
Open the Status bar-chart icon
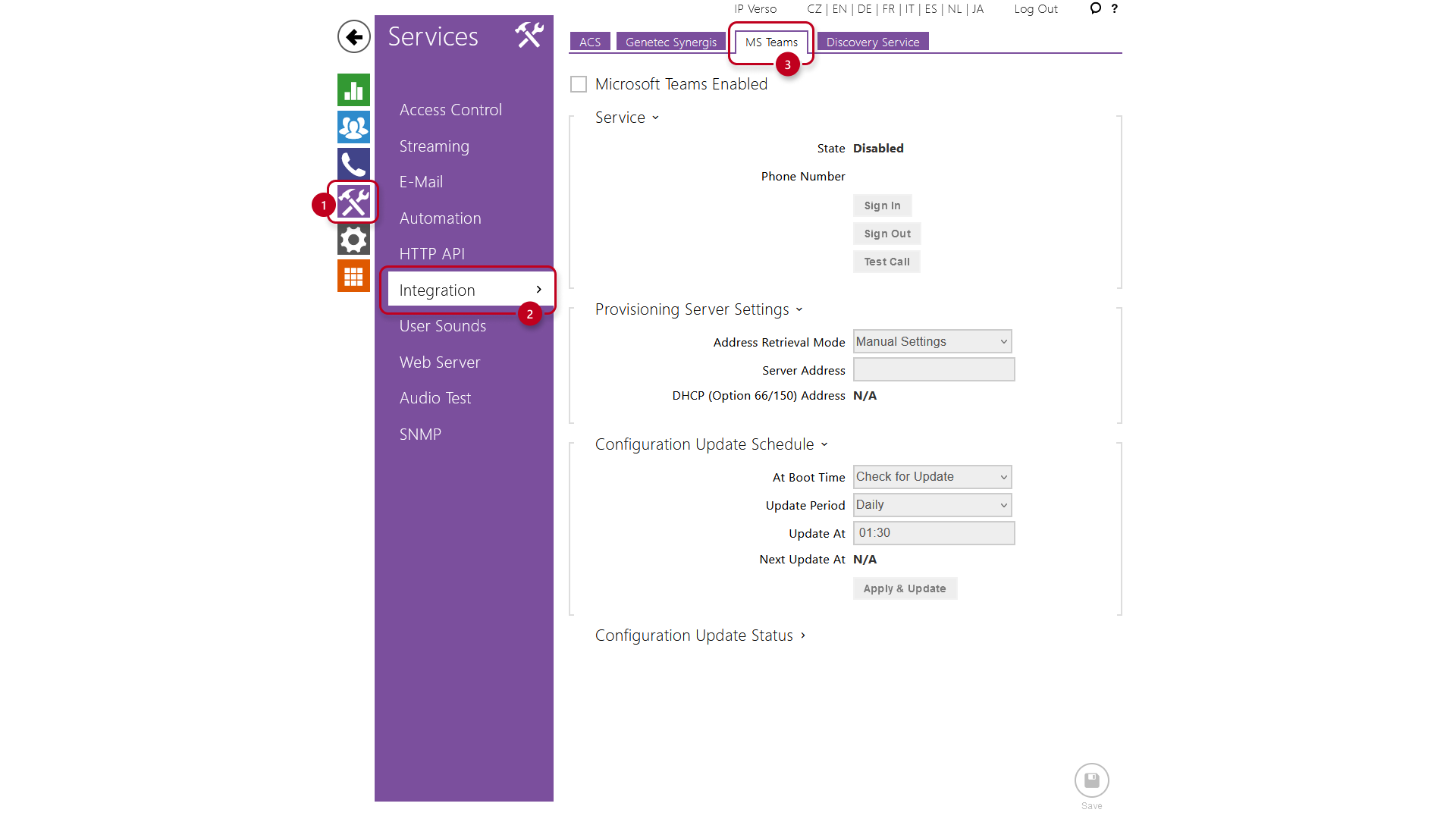tap(353, 90)
